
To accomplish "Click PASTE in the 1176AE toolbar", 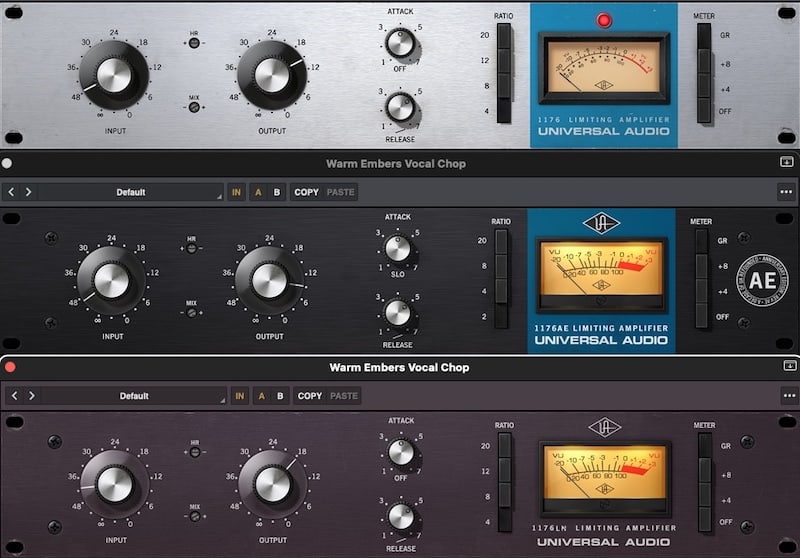I will (340, 192).
